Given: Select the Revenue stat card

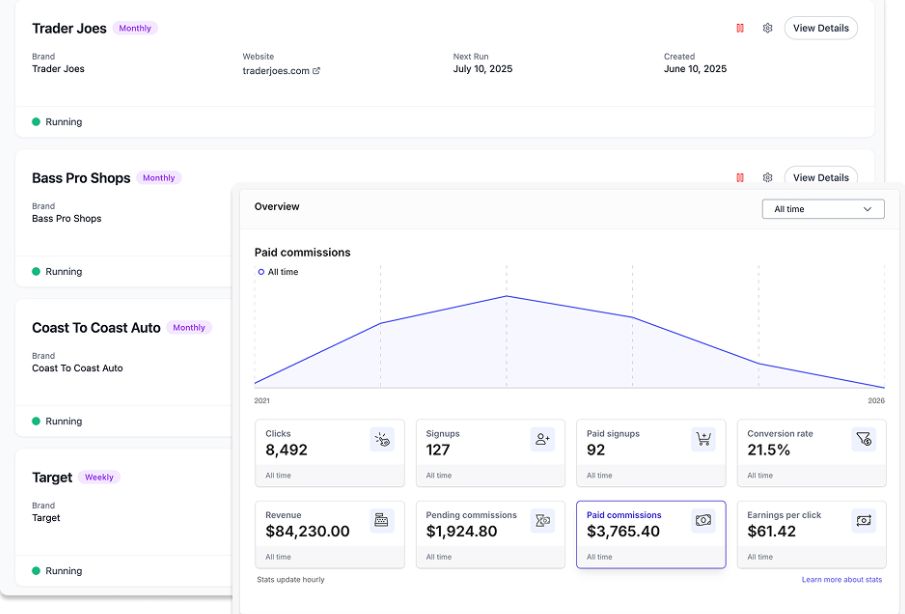Looking at the screenshot, I should [x=329, y=534].
